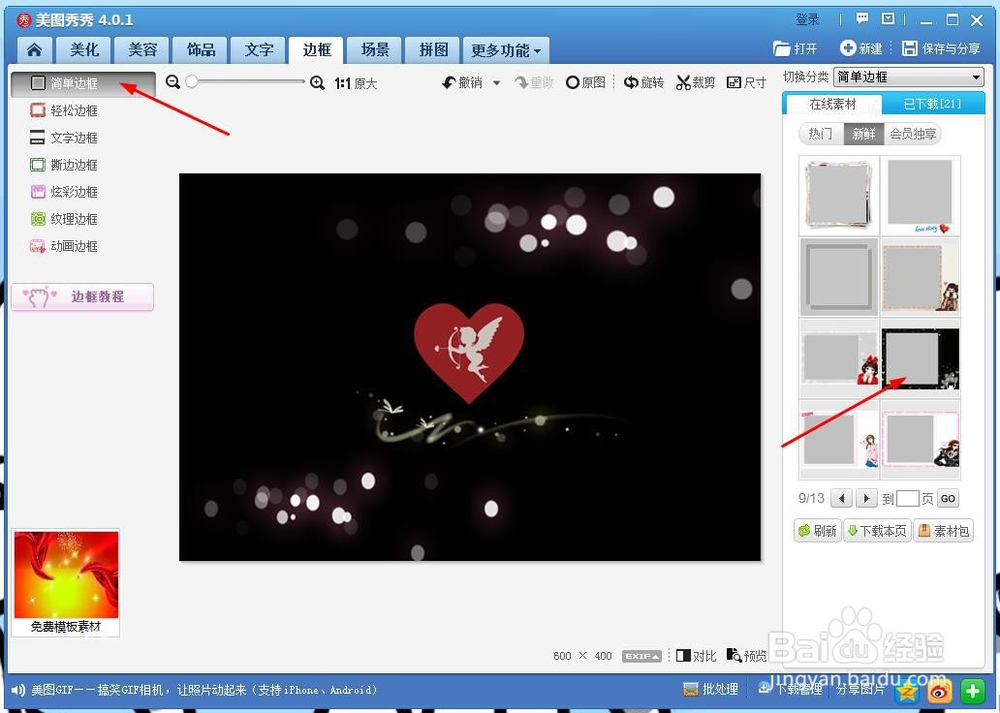Screen dimensions: 1000x713
Task: Open the feedback chat bubble icon
Action: (x=862, y=18)
